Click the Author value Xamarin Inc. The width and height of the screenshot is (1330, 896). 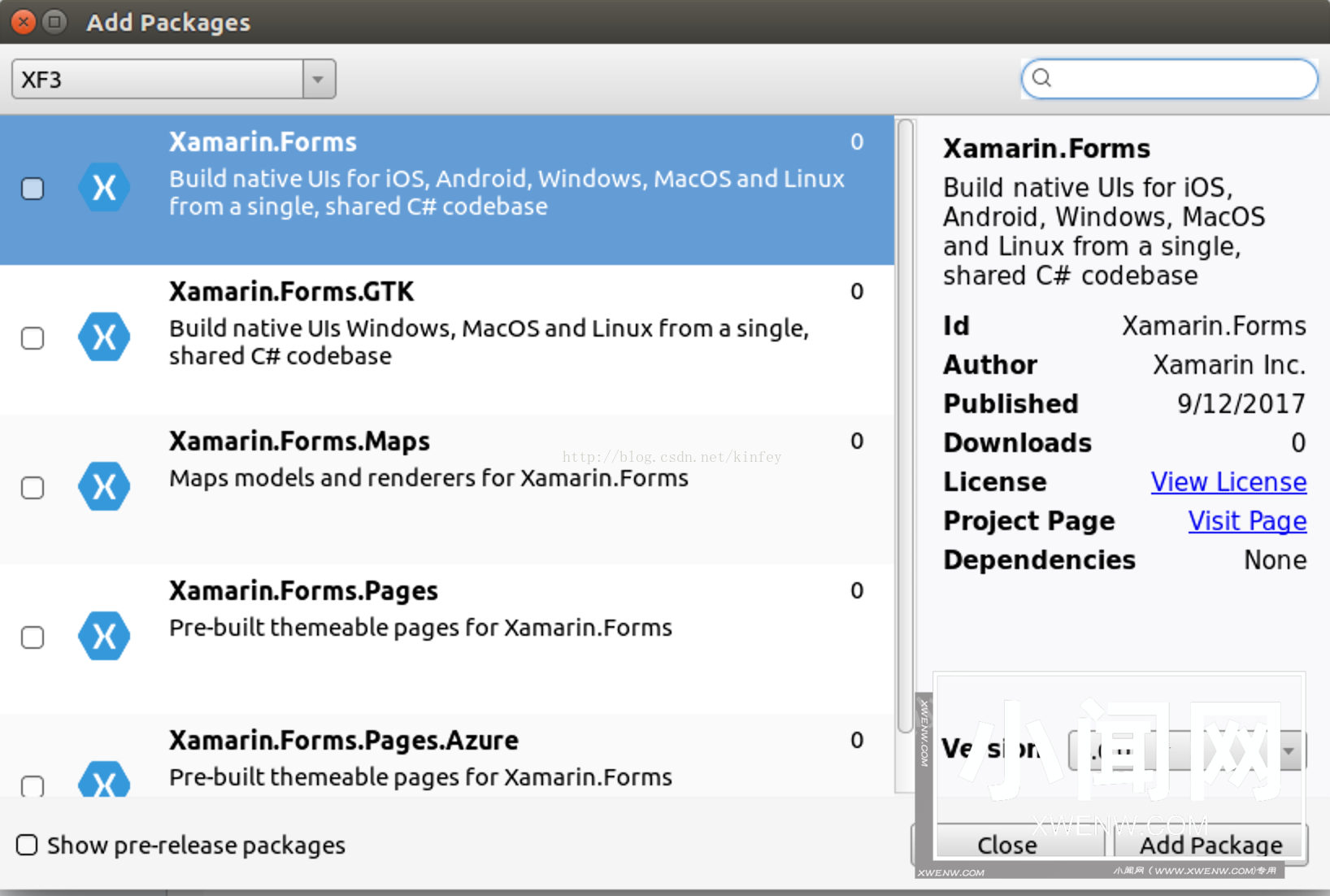coord(1229,365)
